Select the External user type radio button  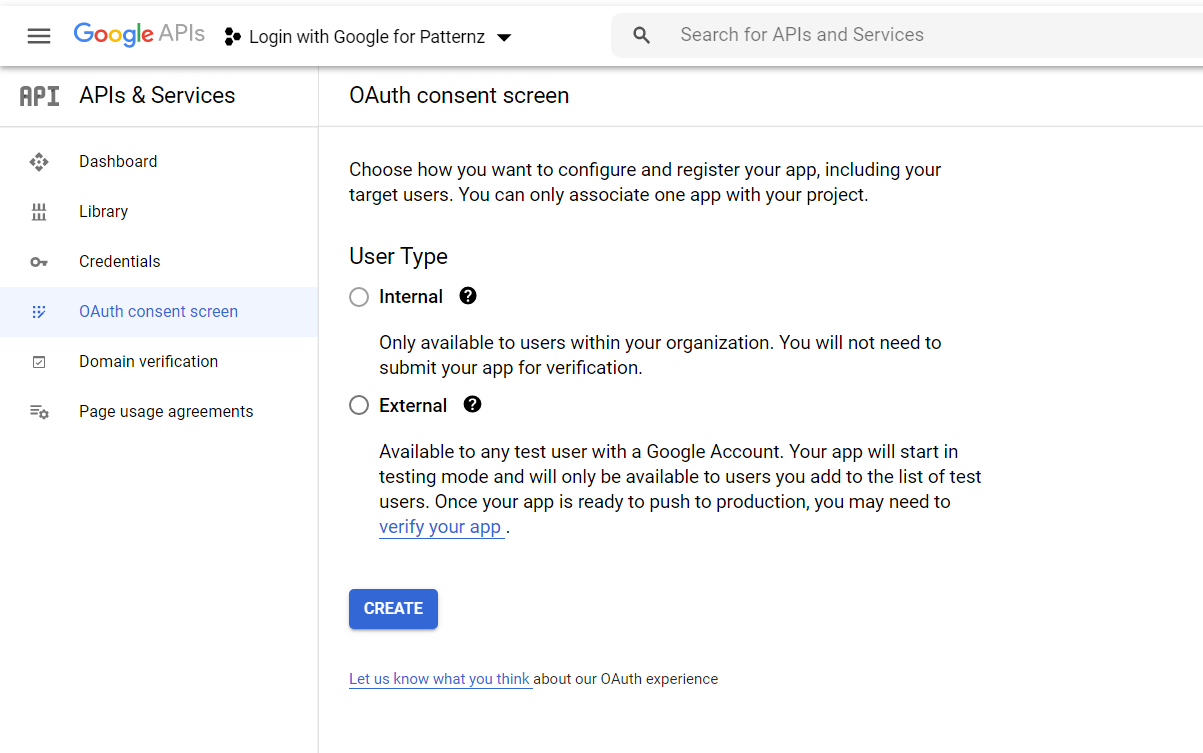point(359,405)
